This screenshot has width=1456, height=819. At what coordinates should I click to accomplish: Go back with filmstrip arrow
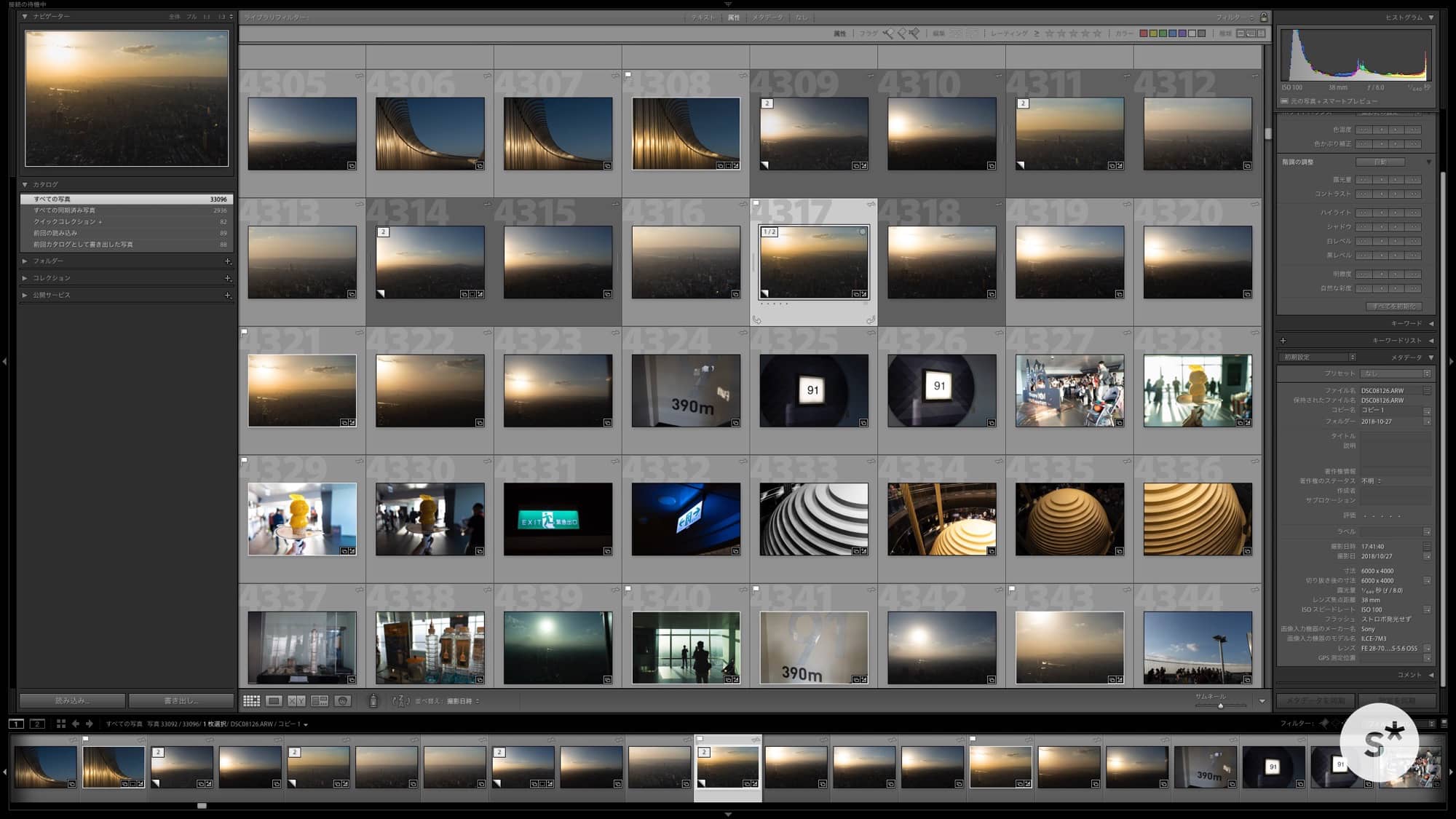76,724
